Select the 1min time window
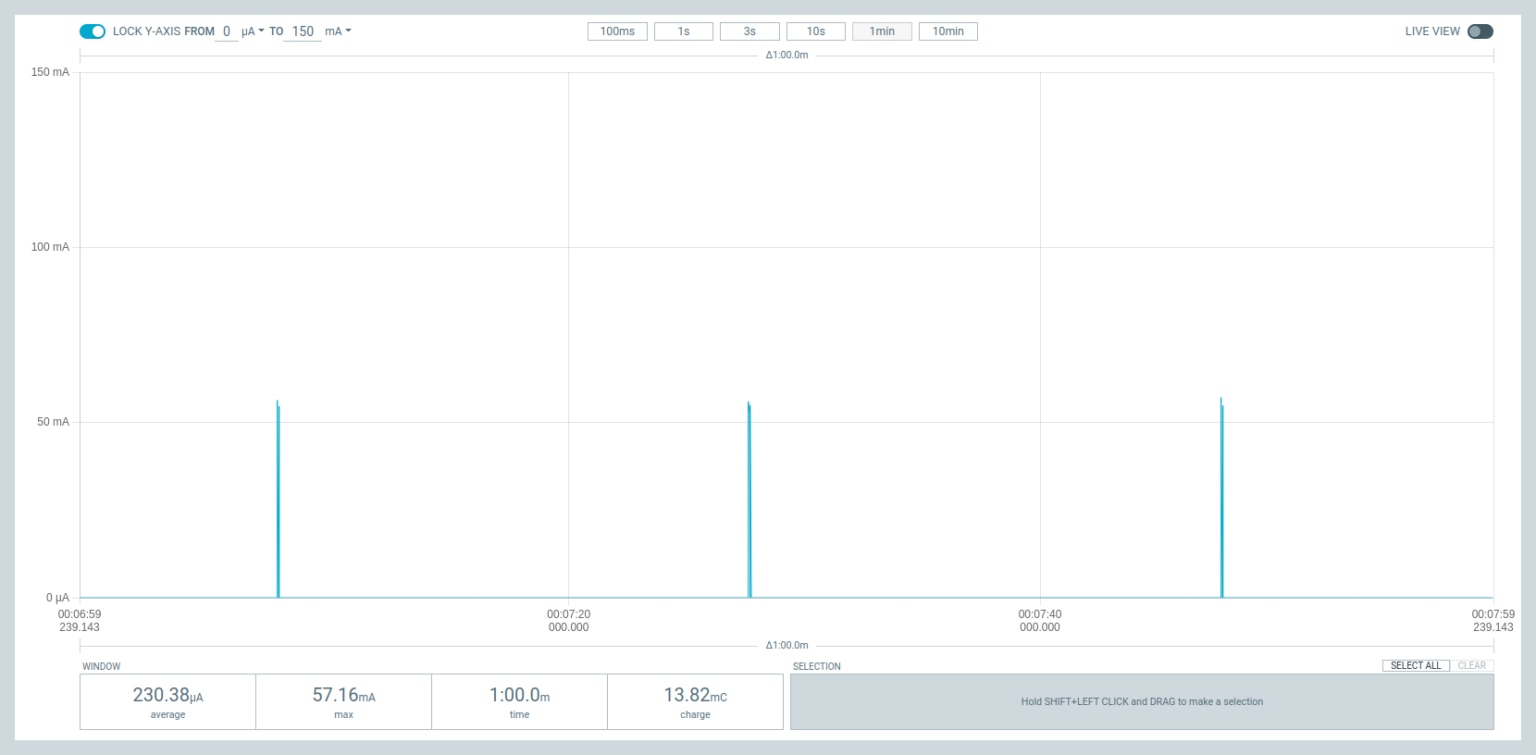Screen dimensions: 1536x755 pyautogui.click(x=881, y=31)
